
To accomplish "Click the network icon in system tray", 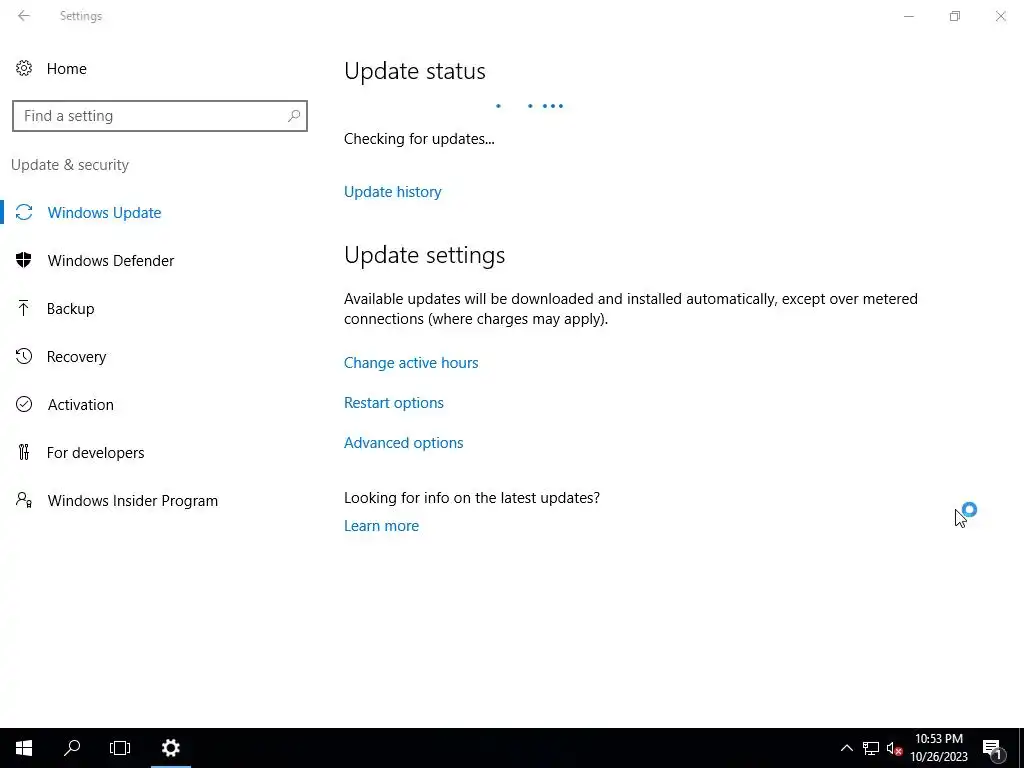I will (x=871, y=748).
